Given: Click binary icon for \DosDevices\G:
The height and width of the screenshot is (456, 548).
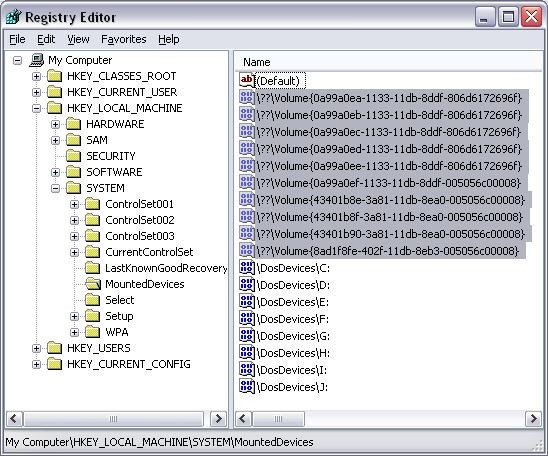Looking at the screenshot, I should point(247,336).
